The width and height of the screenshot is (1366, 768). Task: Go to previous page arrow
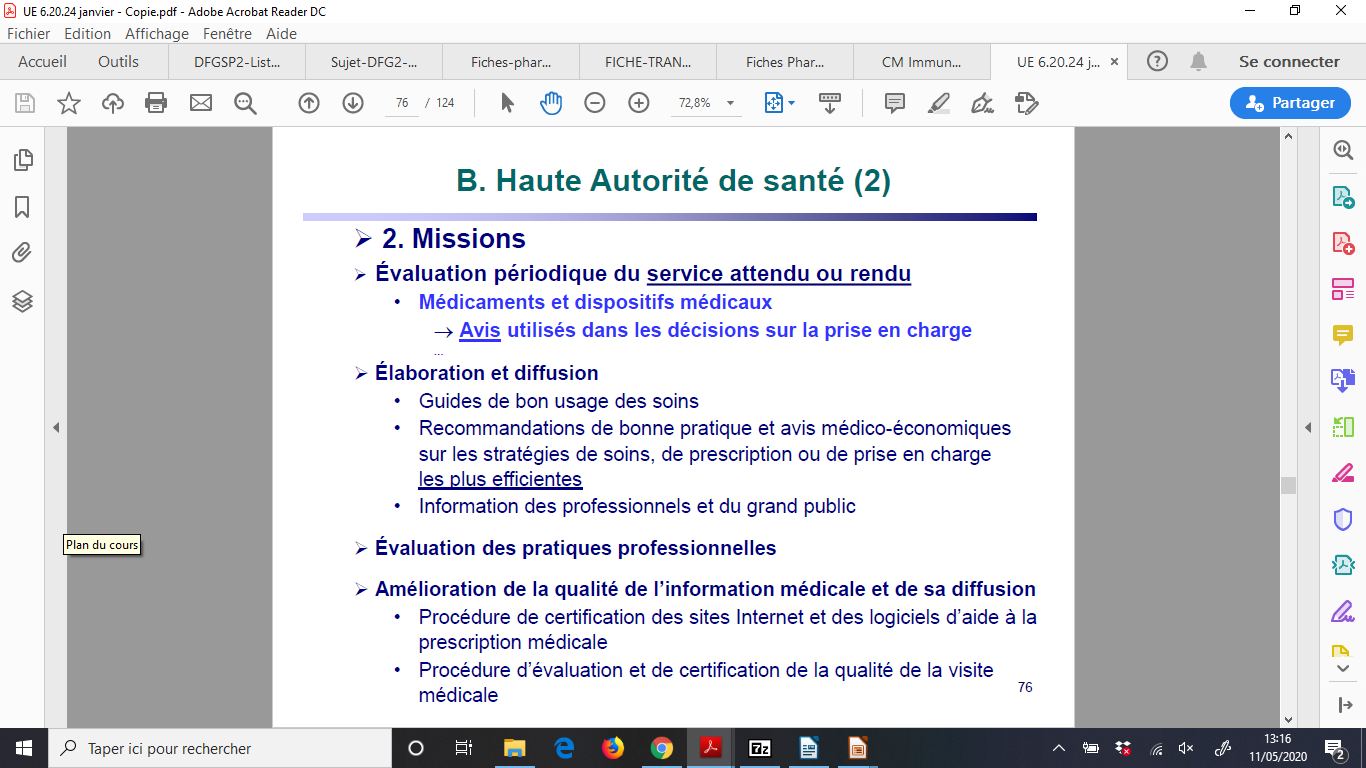[309, 103]
